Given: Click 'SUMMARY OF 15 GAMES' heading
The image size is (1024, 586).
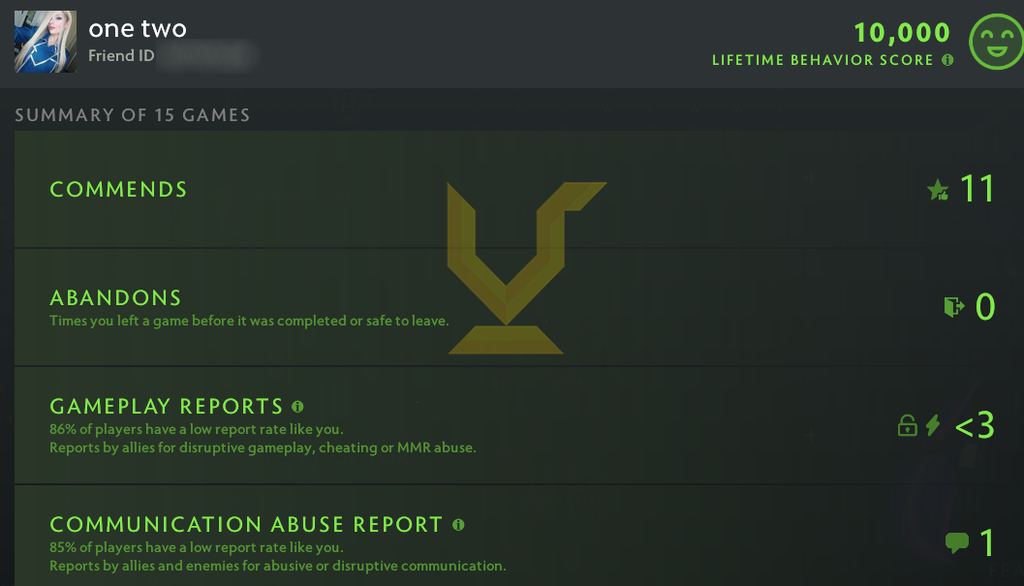Looking at the screenshot, I should [x=133, y=115].
